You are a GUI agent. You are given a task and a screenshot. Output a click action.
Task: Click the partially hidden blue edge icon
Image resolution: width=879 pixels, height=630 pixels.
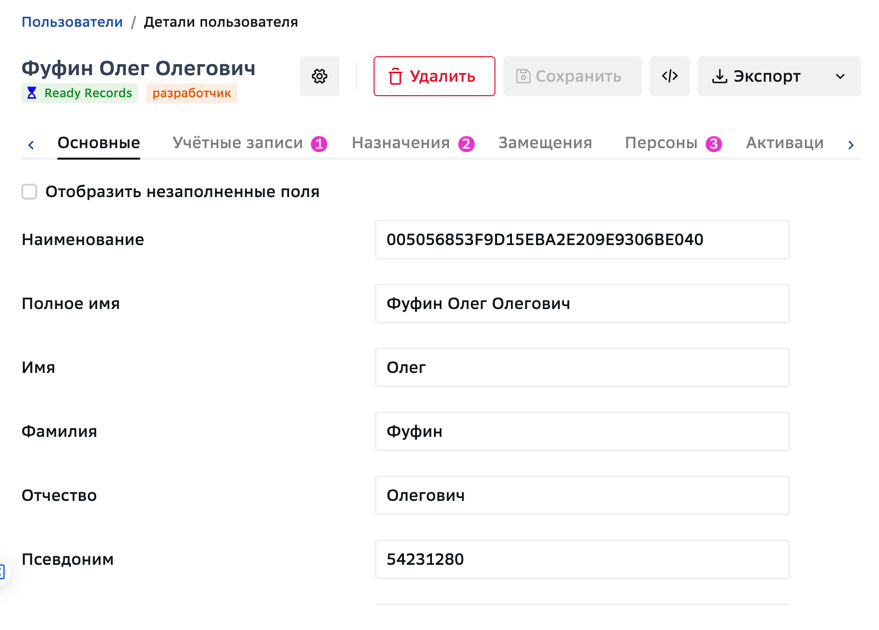tap(2, 572)
